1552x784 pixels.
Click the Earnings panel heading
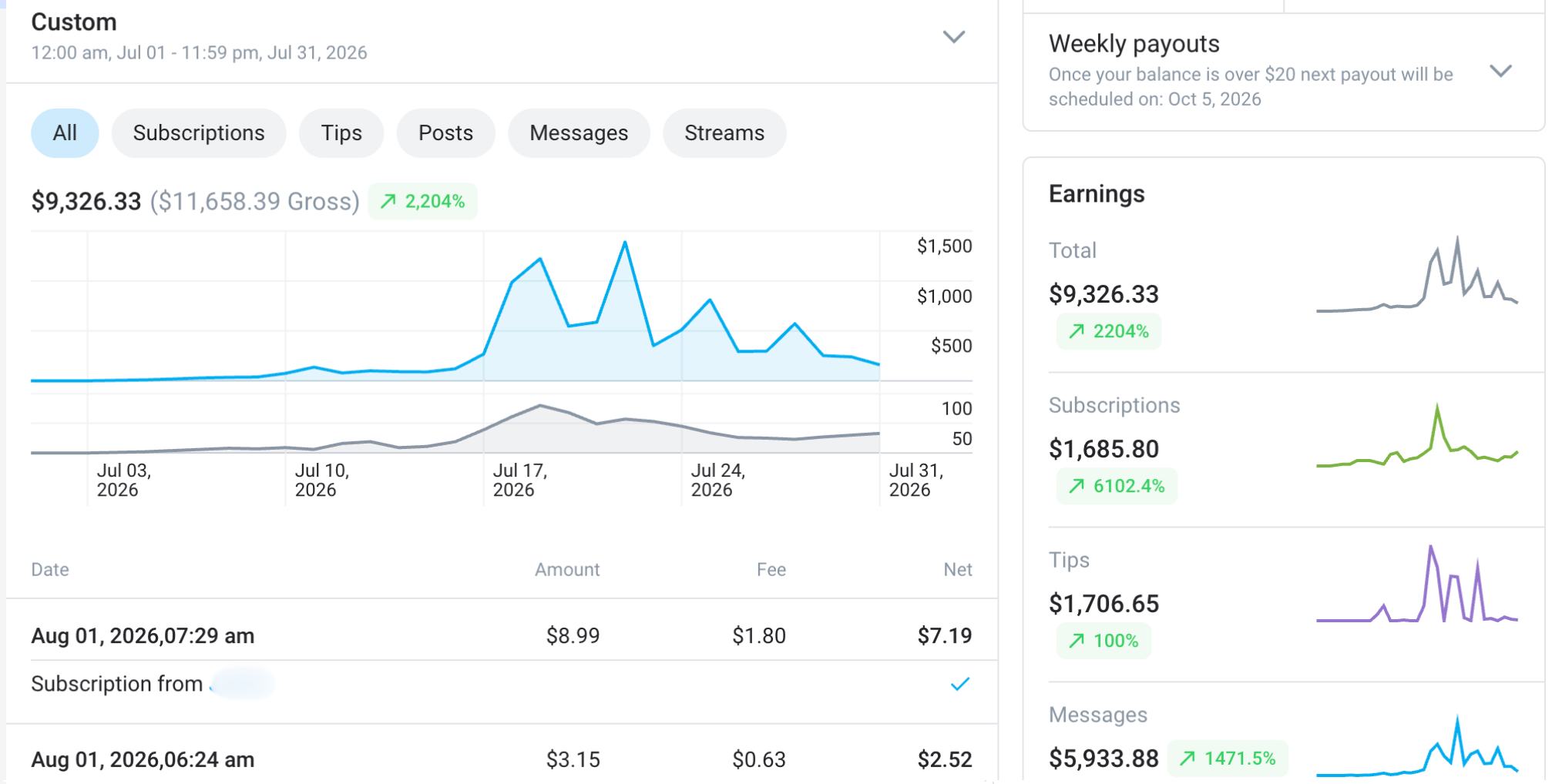pyautogui.click(x=1097, y=194)
